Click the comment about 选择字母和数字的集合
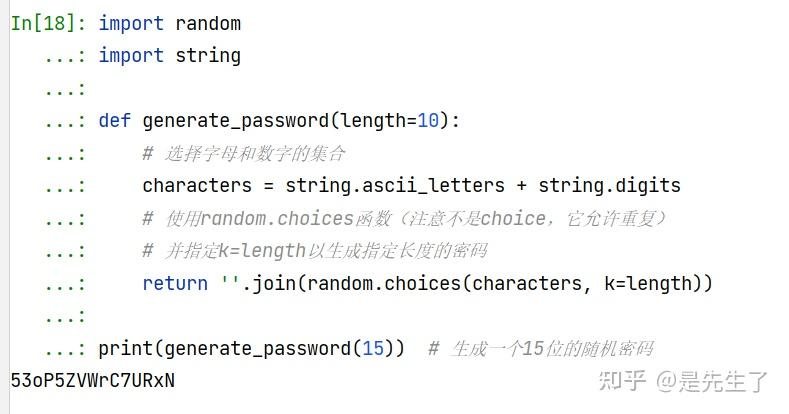The width and height of the screenshot is (789, 414). click(244, 153)
